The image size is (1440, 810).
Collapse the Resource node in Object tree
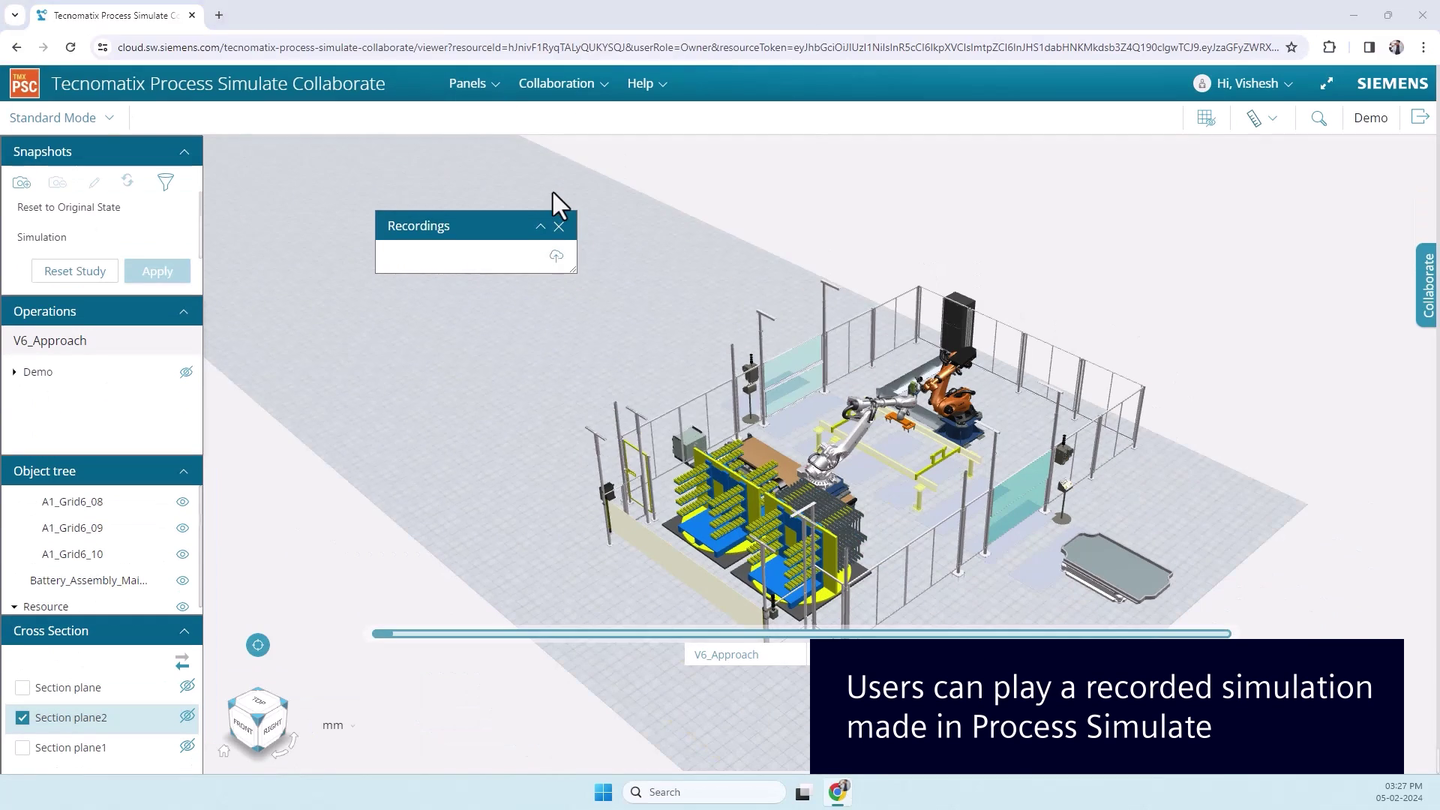pos(14,606)
